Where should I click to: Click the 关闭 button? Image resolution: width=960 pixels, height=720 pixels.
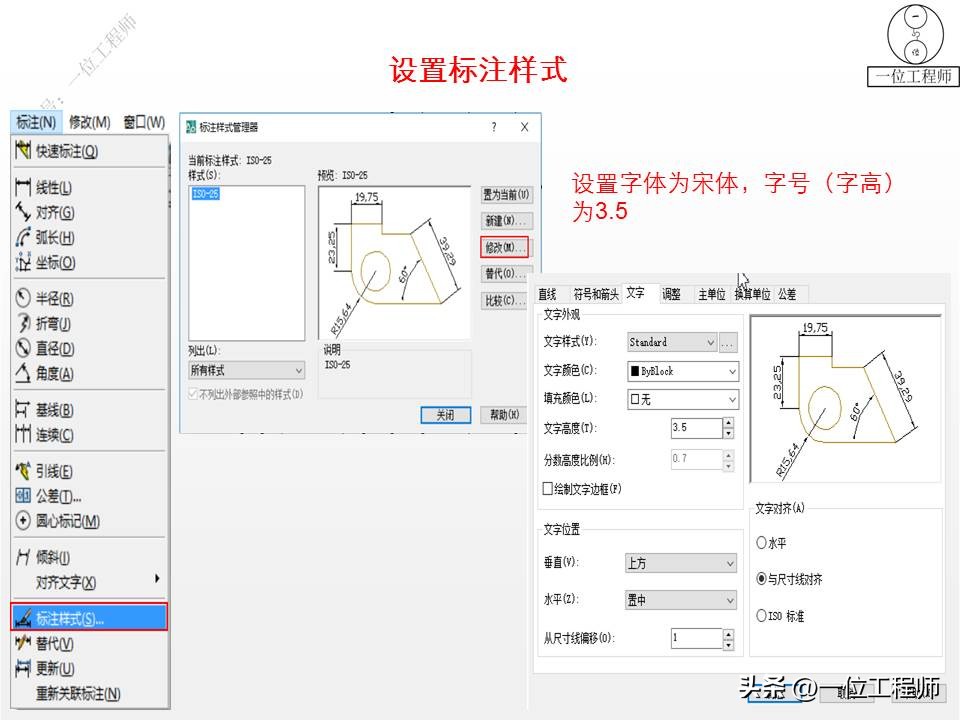pyautogui.click(x=443, y=415)
